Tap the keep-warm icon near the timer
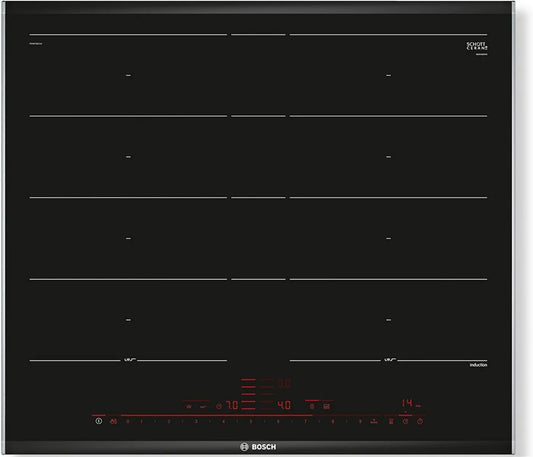 391,422
